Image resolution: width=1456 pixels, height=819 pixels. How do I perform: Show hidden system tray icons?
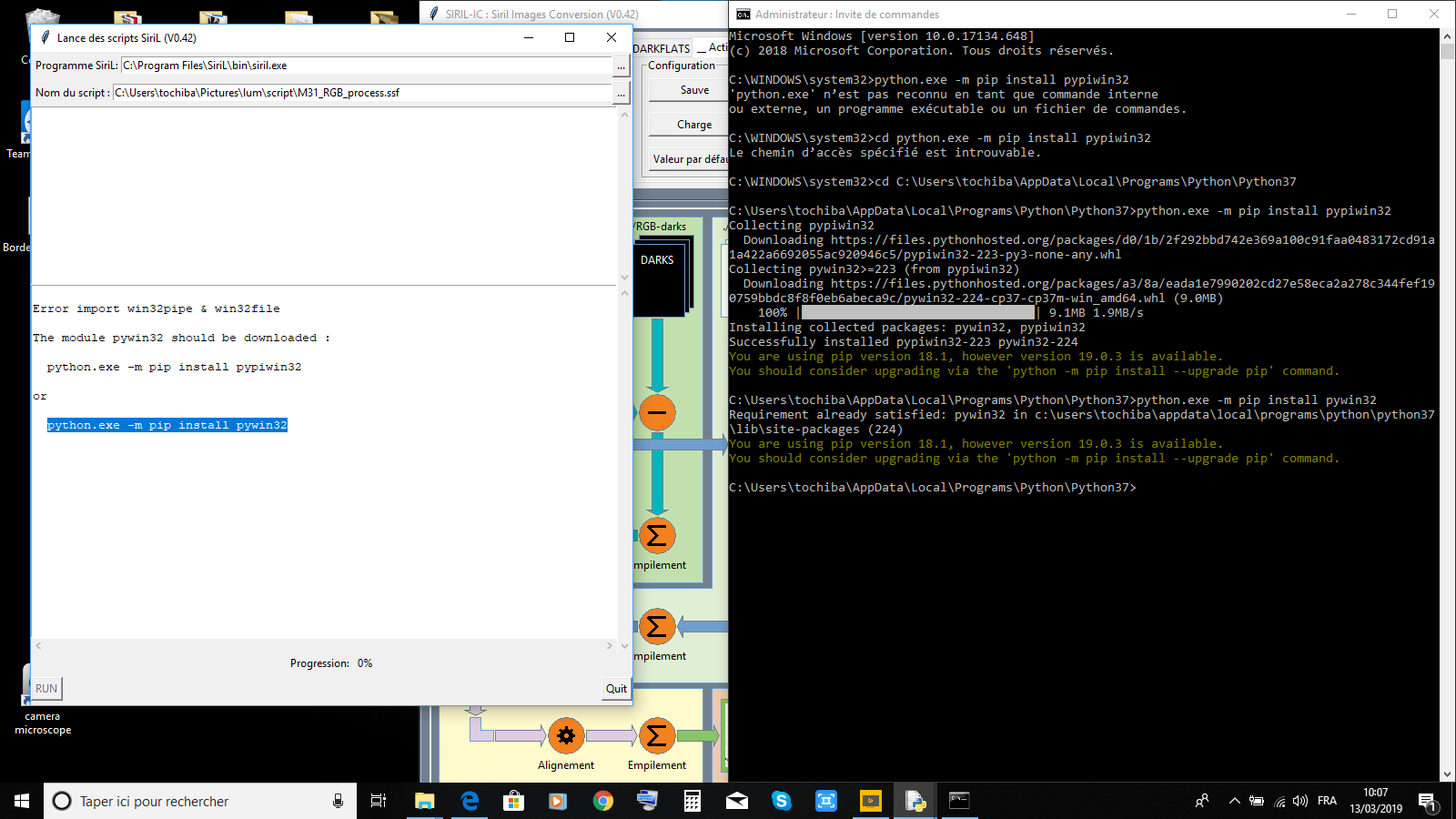(1234, 801)
